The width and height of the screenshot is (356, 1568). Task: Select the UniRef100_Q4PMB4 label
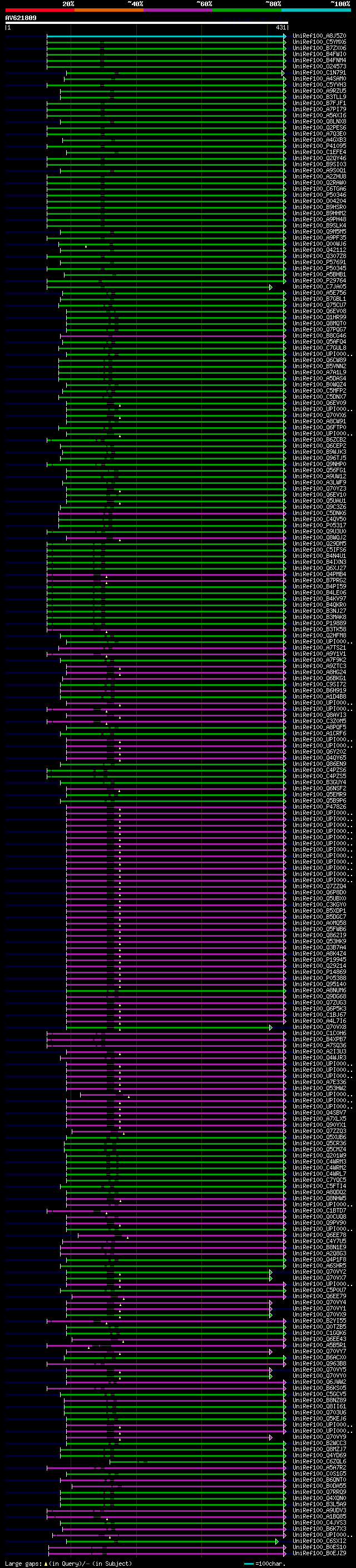click(319, 574)
